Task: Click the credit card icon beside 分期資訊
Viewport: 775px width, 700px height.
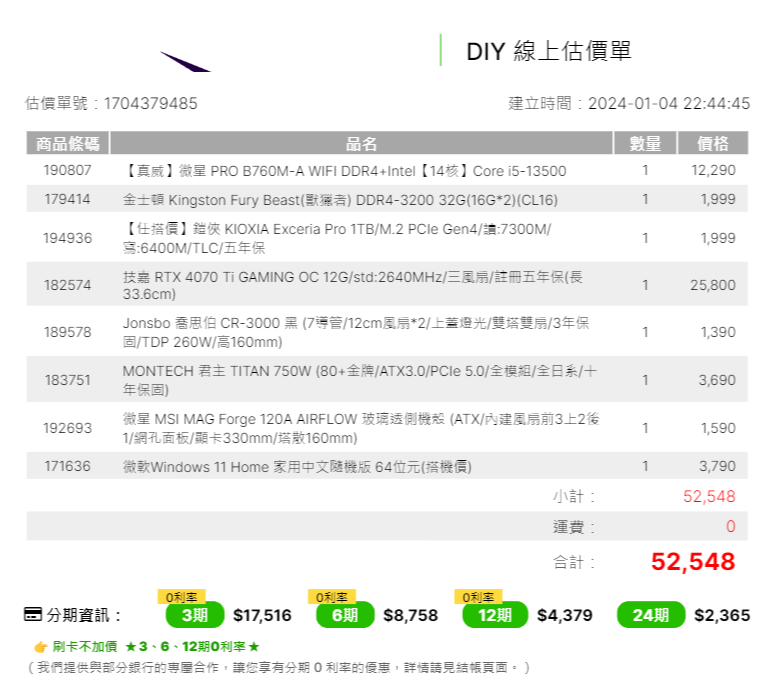Action: coord(33,614)
